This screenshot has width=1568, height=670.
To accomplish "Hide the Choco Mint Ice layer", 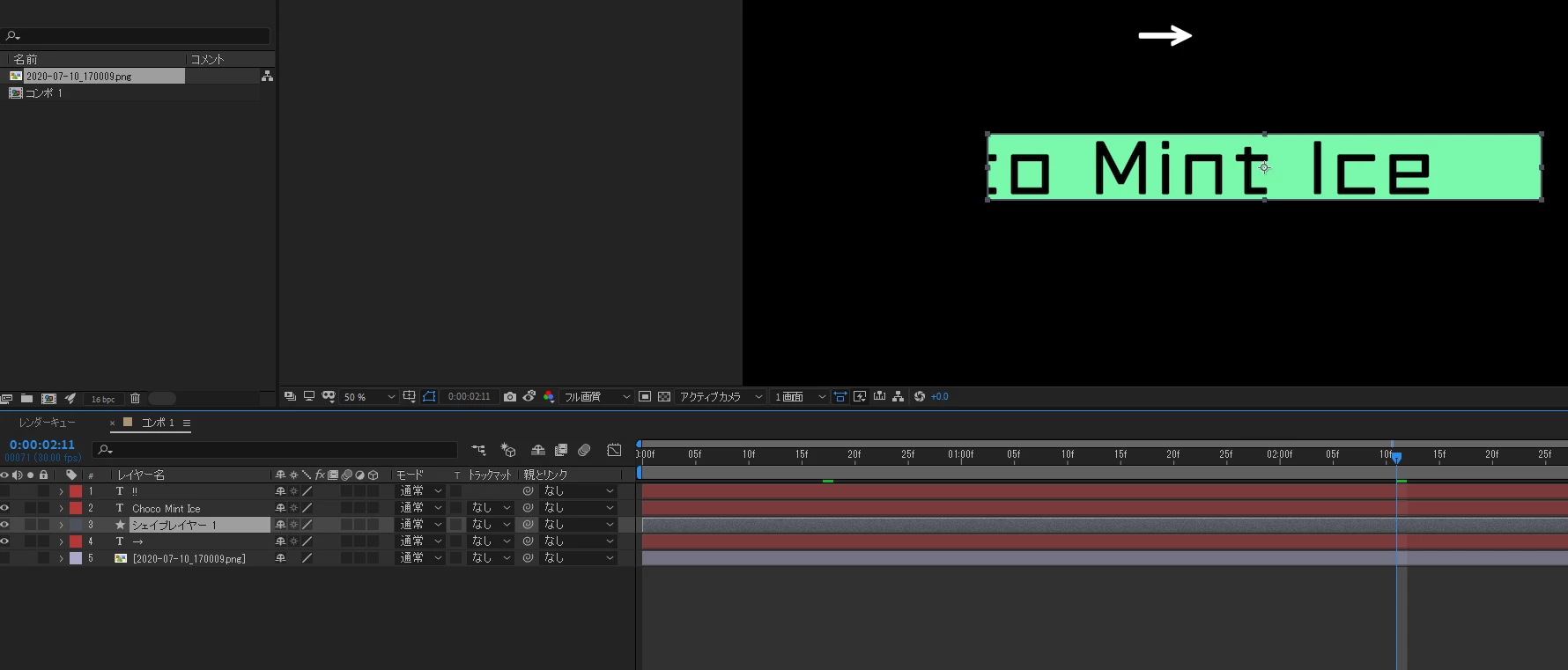I will (x=4, y=508).
